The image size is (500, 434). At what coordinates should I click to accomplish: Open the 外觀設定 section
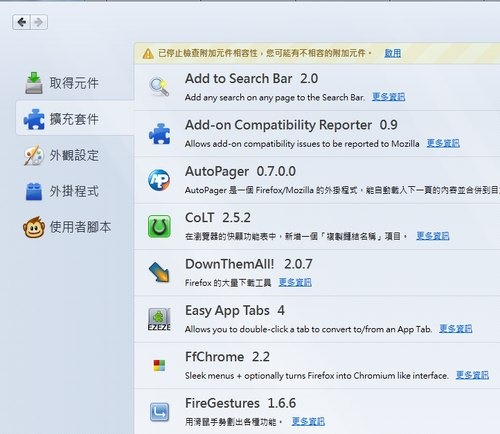pos(74,155)
